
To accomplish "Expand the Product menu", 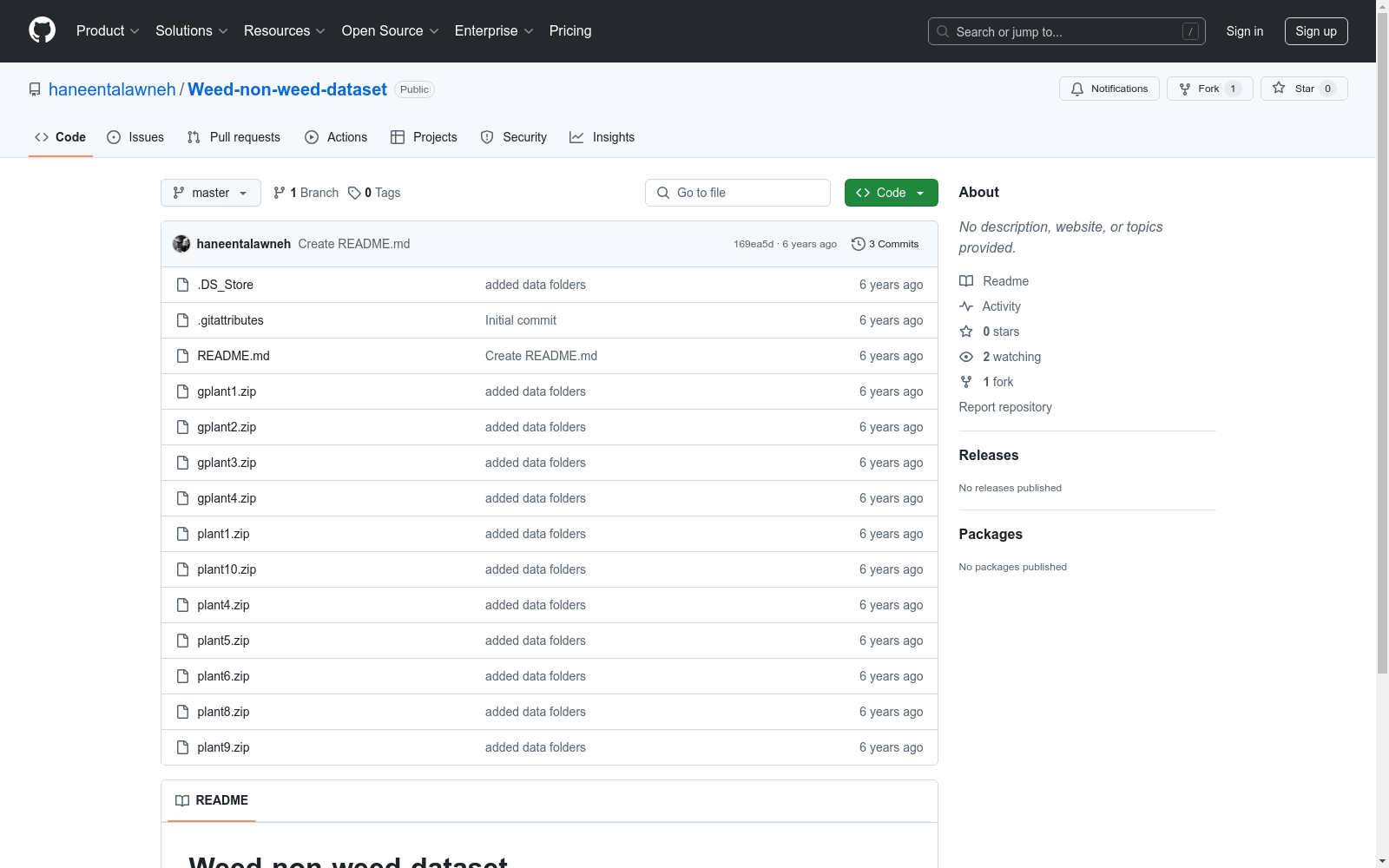I will pos(108,31).
